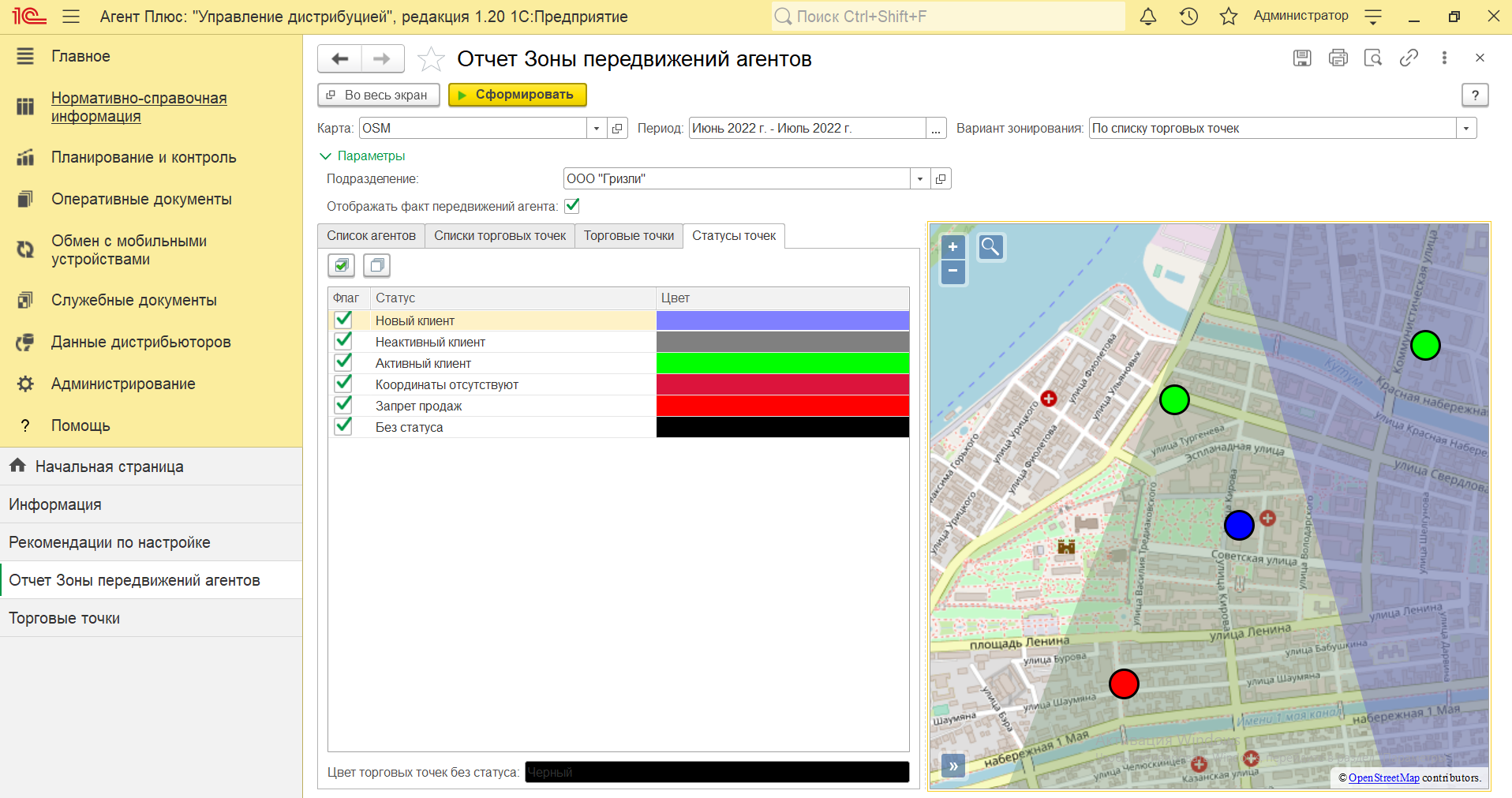
Task: Toggle flag for Активный клиент
Action: (x=343, y=362)
